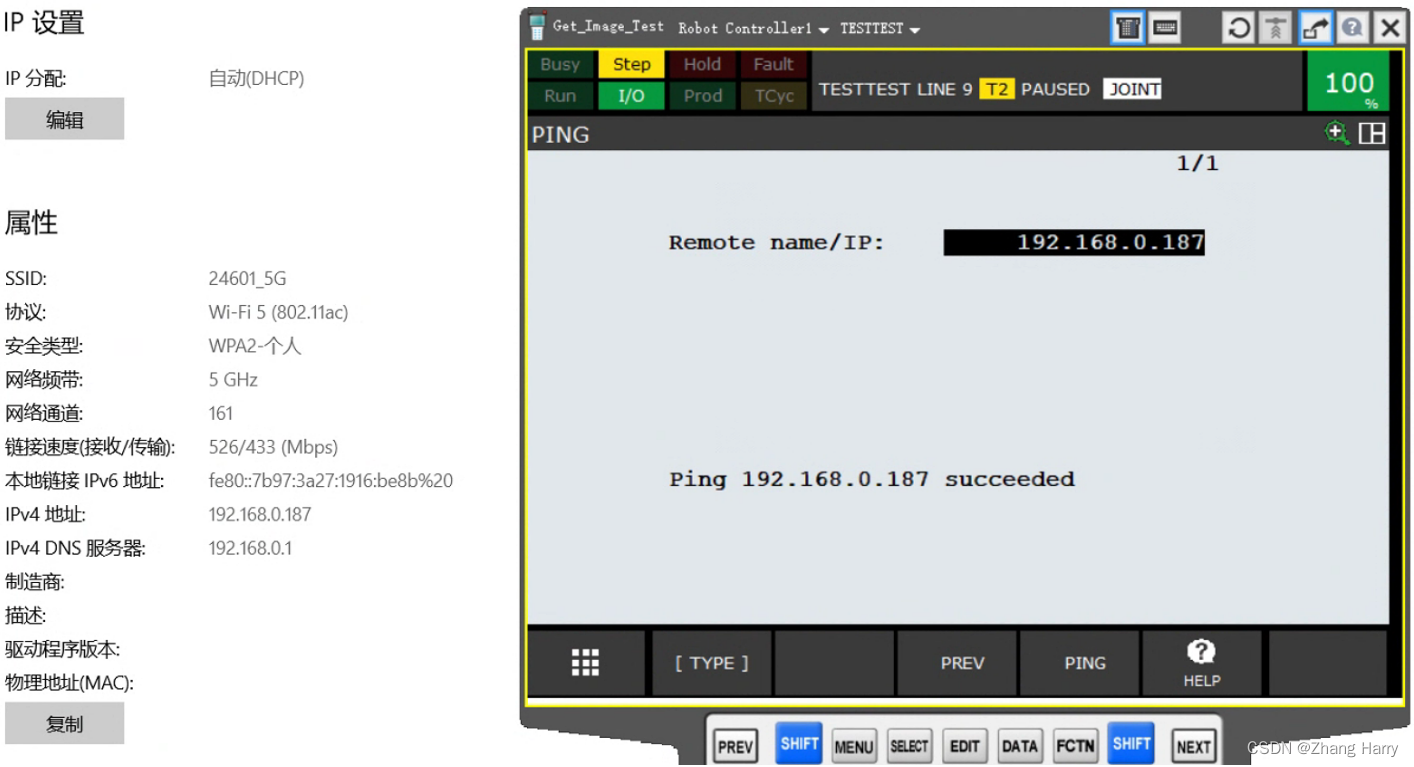Click the 自动(DHCP) value

point(256,78)
